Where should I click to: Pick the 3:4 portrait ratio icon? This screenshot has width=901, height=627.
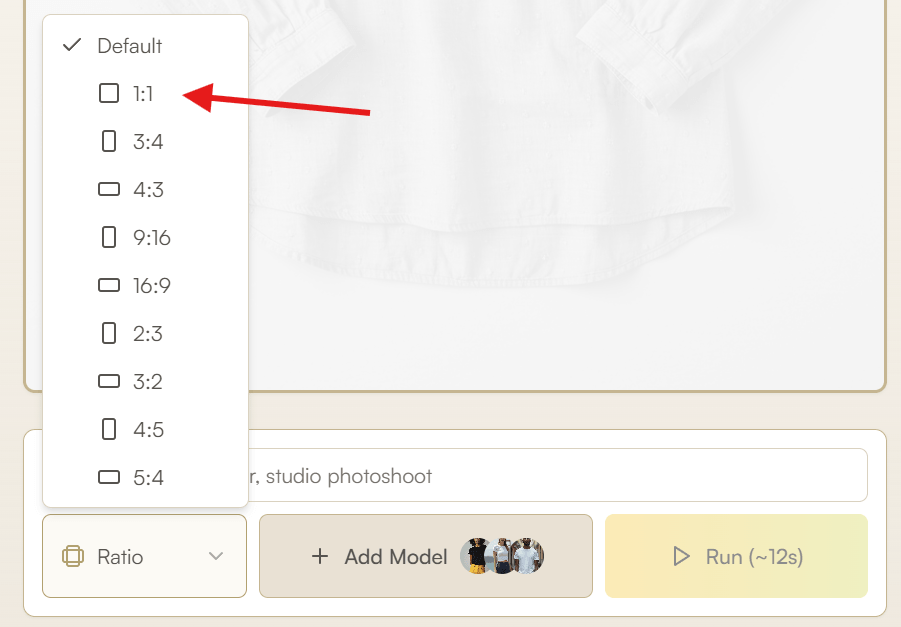tap(109, 142)
